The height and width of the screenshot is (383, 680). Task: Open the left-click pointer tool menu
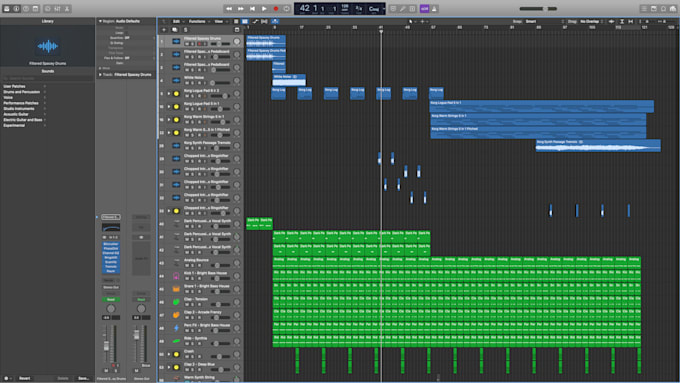pos(411,21)
